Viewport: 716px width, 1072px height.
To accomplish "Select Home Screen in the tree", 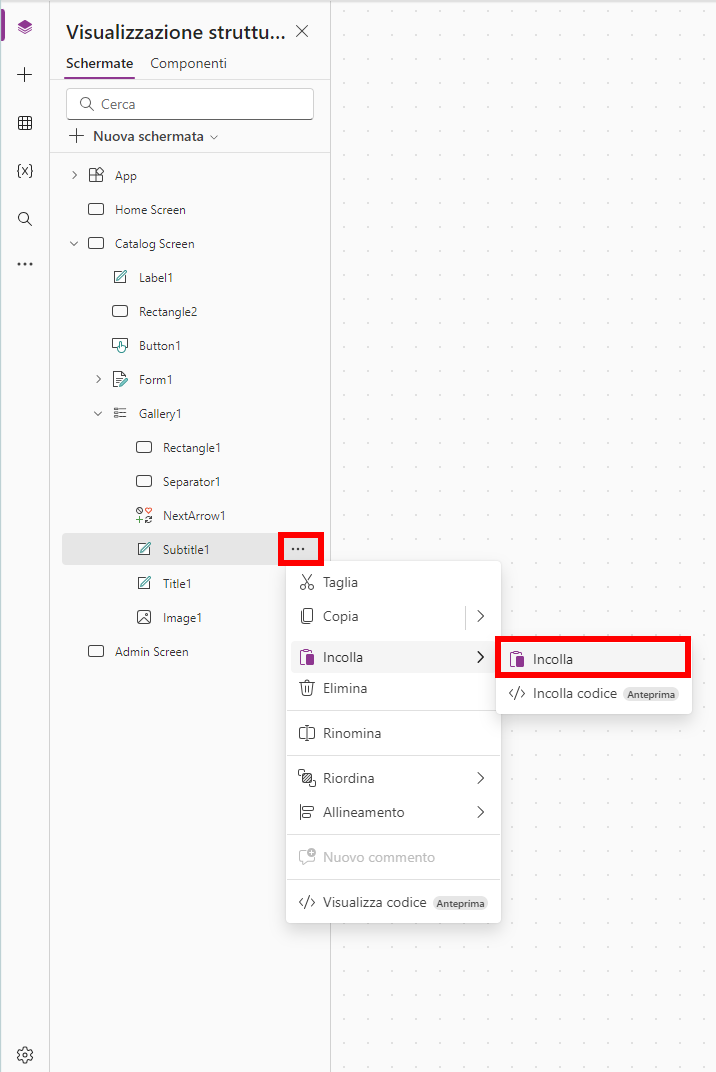I will point(150,210).
